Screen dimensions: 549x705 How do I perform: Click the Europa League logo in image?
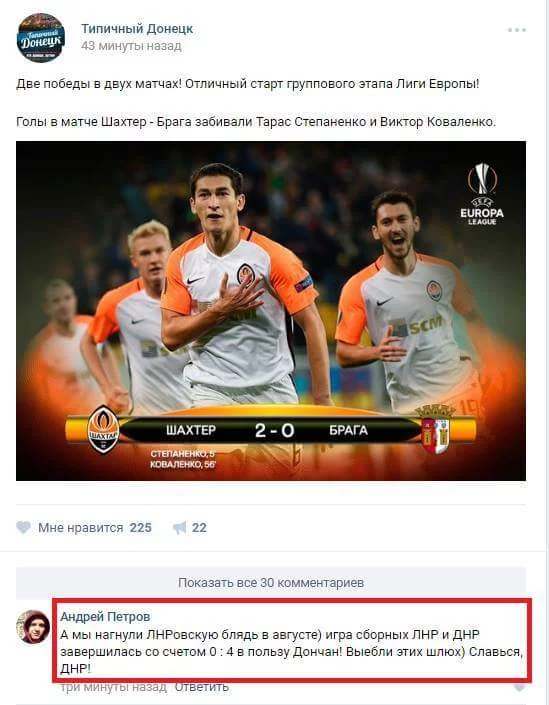(x=482, y=194)
